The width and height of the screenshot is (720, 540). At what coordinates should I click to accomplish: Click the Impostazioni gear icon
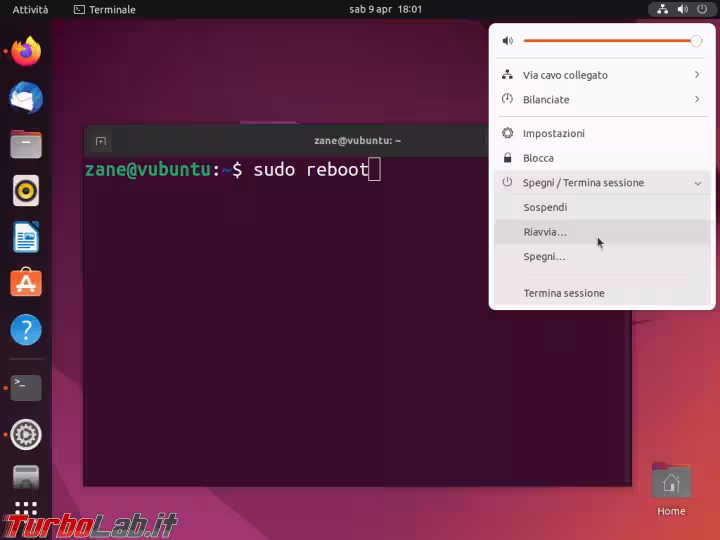[507, 133]
